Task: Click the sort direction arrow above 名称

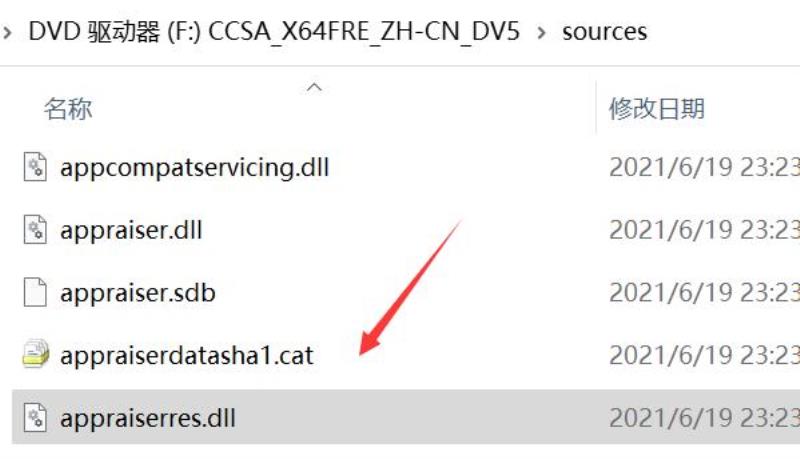Action: [x=314, y=87]
